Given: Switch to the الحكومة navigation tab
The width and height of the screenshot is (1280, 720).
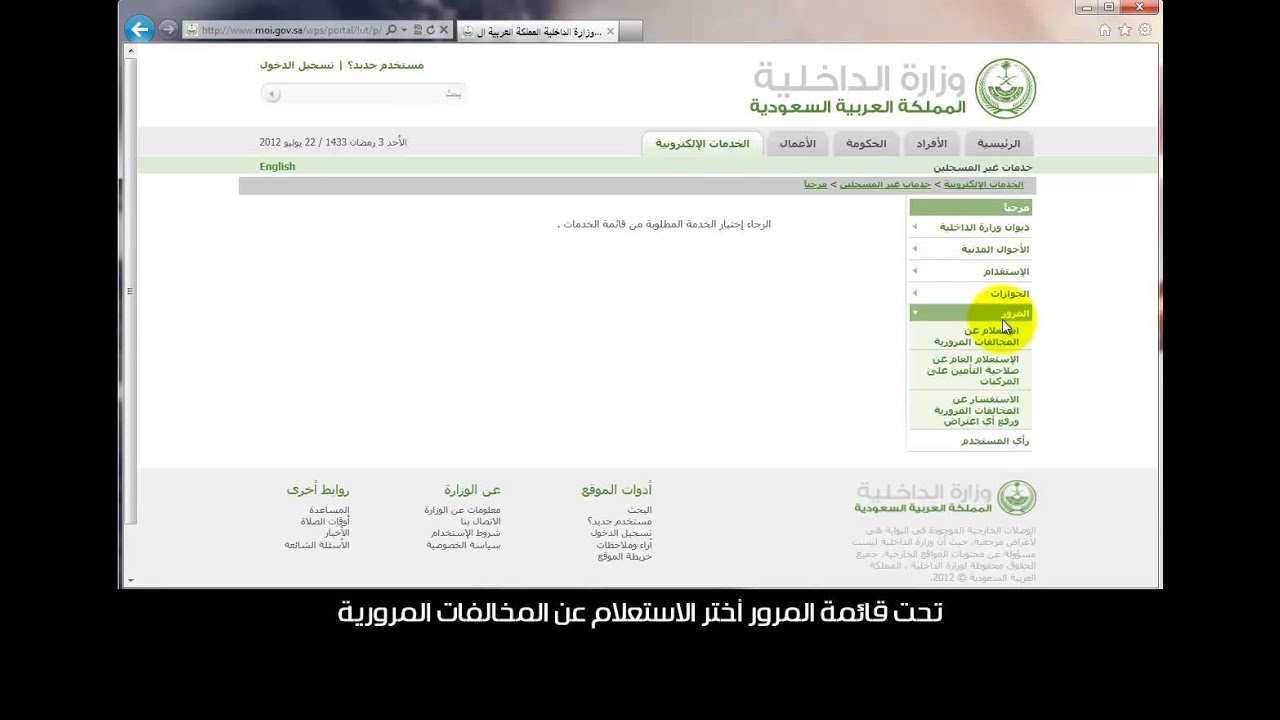Looking at the screenshot, I should 866,144.
